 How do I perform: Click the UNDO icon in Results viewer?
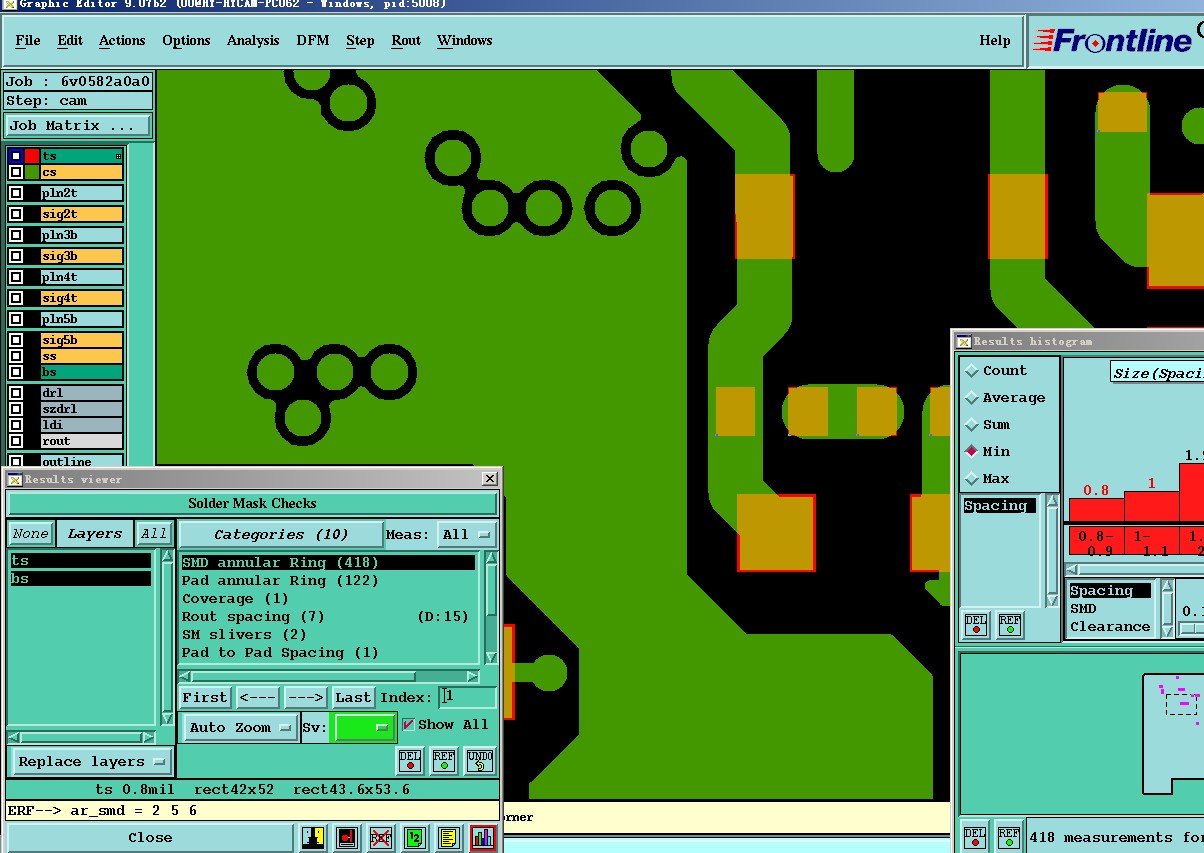click(480, 761)
